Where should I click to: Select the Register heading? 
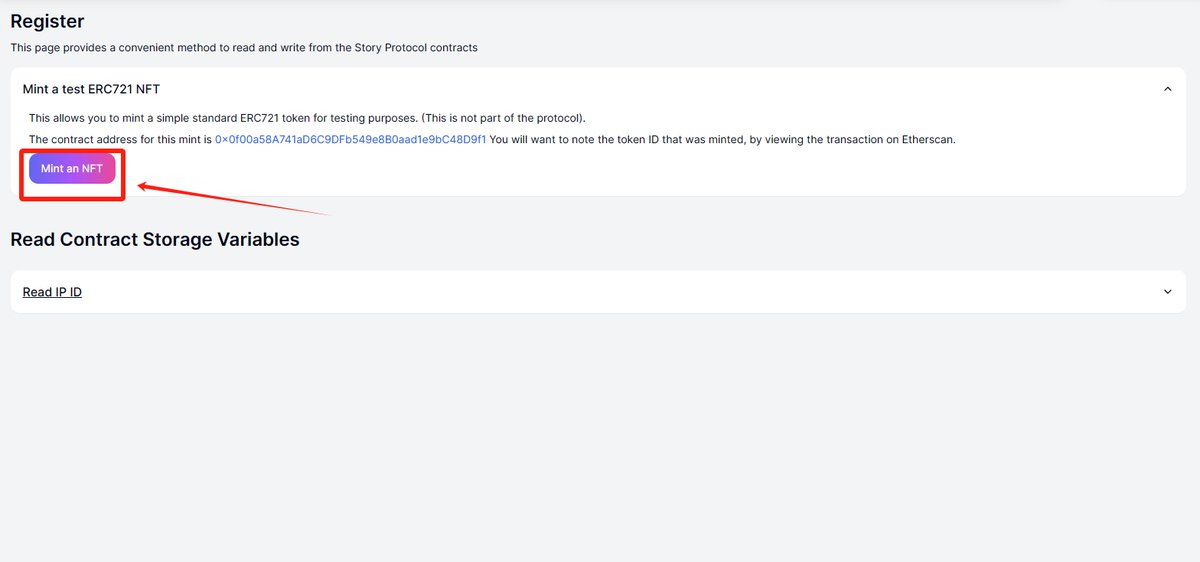pyautogui.click(x=47, y=21)
